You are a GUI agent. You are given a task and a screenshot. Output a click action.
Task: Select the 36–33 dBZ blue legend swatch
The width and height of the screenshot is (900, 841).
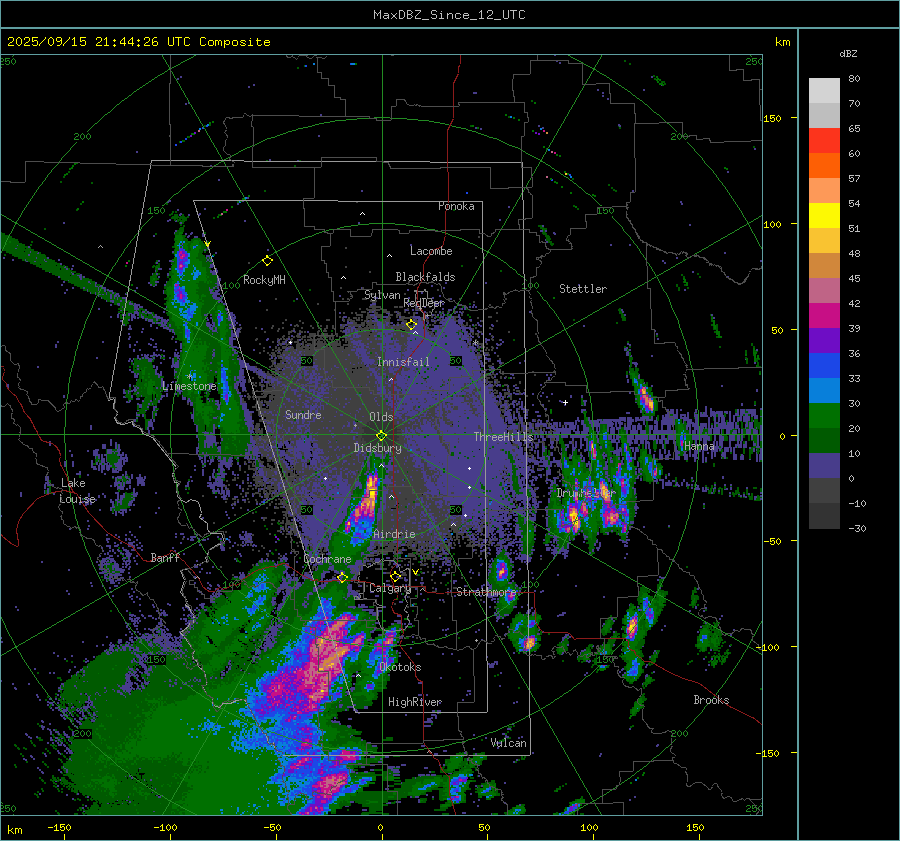(x=824, y=366)
